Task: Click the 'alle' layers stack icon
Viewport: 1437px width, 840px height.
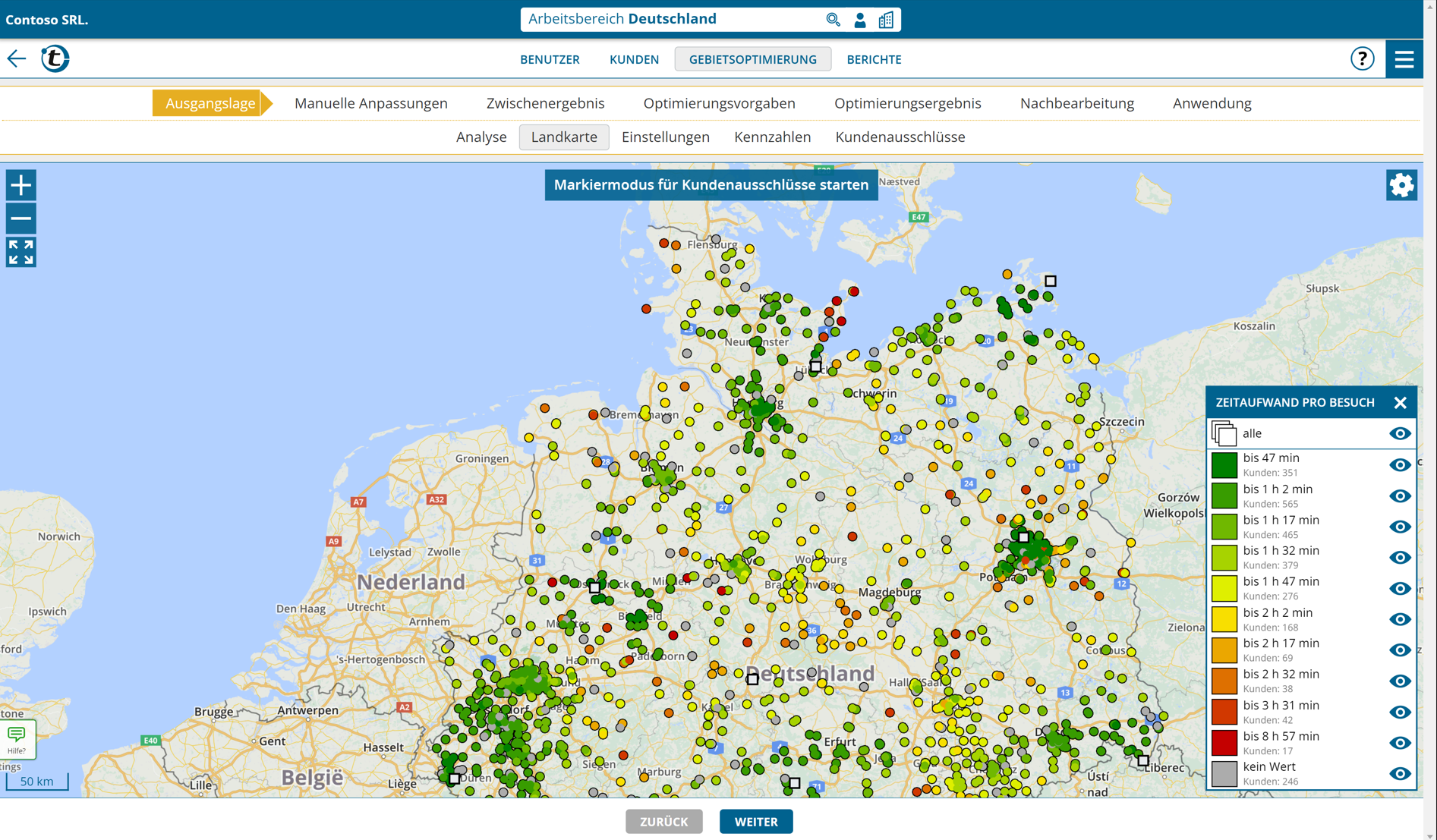Action: [1224, 433]
